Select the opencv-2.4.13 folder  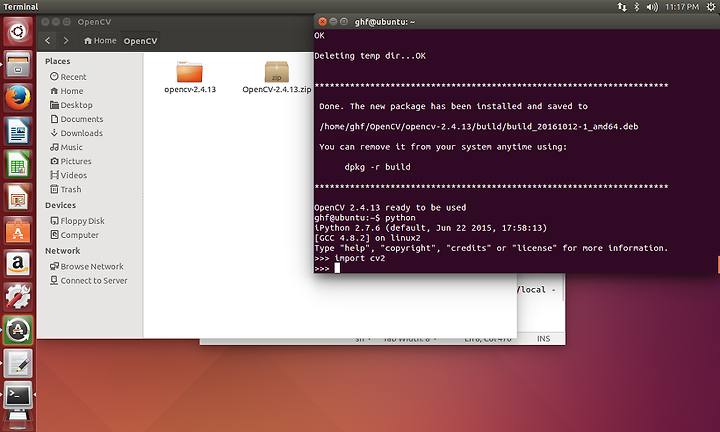click(x=190, y=77)
